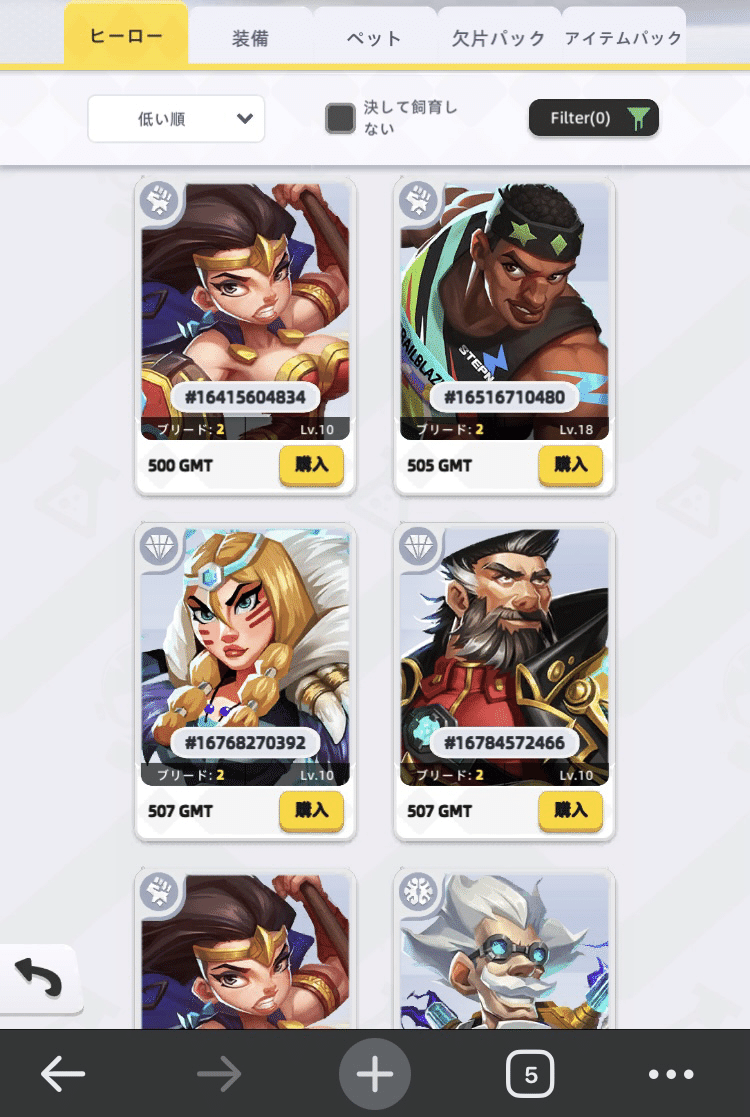Click the fist class icon on hero #16516710480
Screen dimensions: 750x1117
[418, 201]
